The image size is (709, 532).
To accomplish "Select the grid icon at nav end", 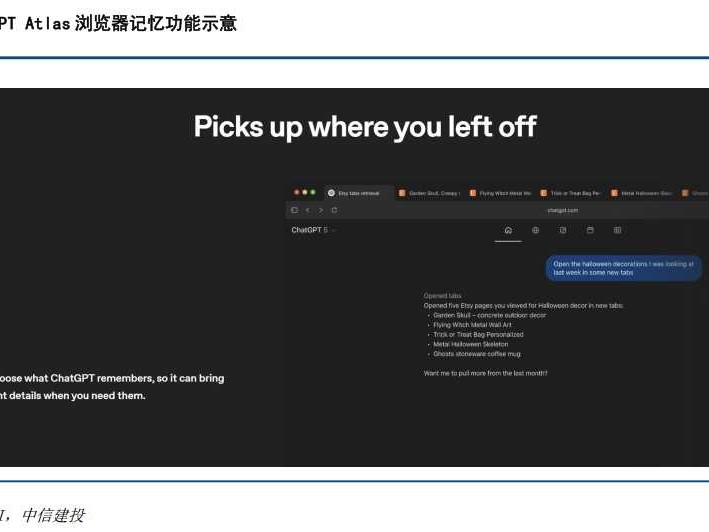I will click(617, 230).
